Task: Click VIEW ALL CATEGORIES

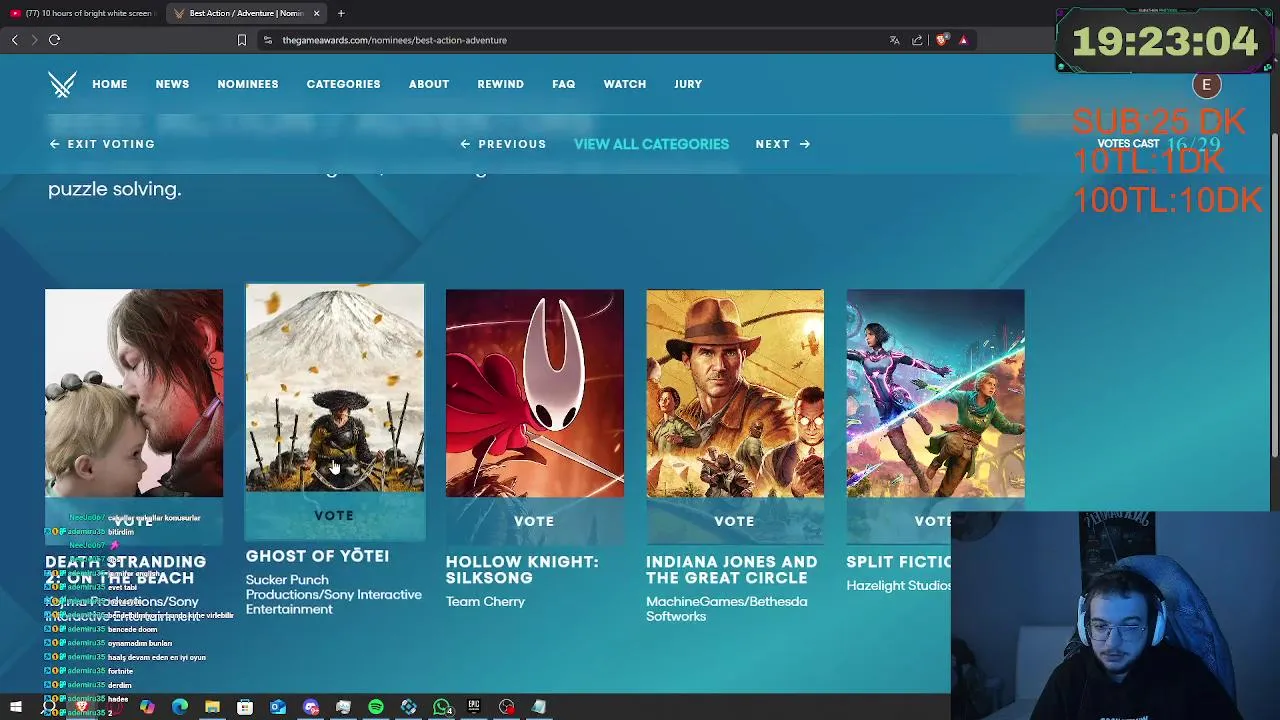Action: coord(651,144)
